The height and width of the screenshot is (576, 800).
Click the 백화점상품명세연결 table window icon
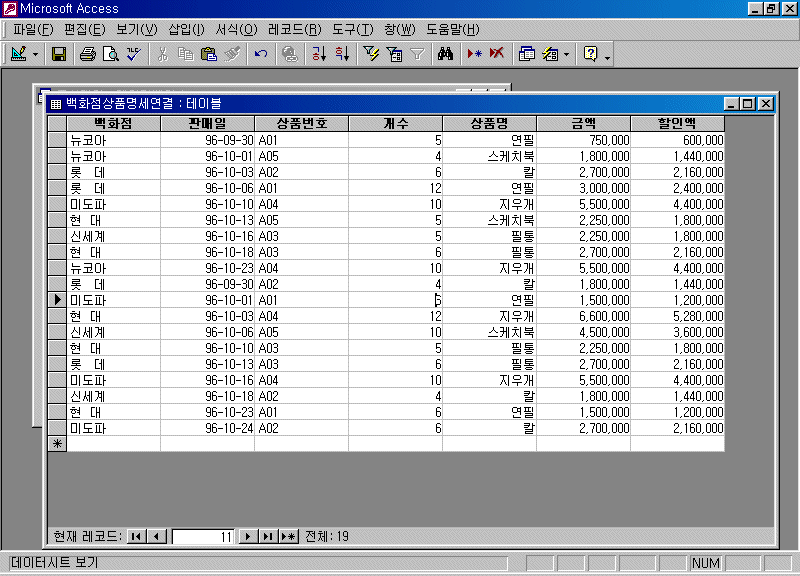click(x=56, y=104)
